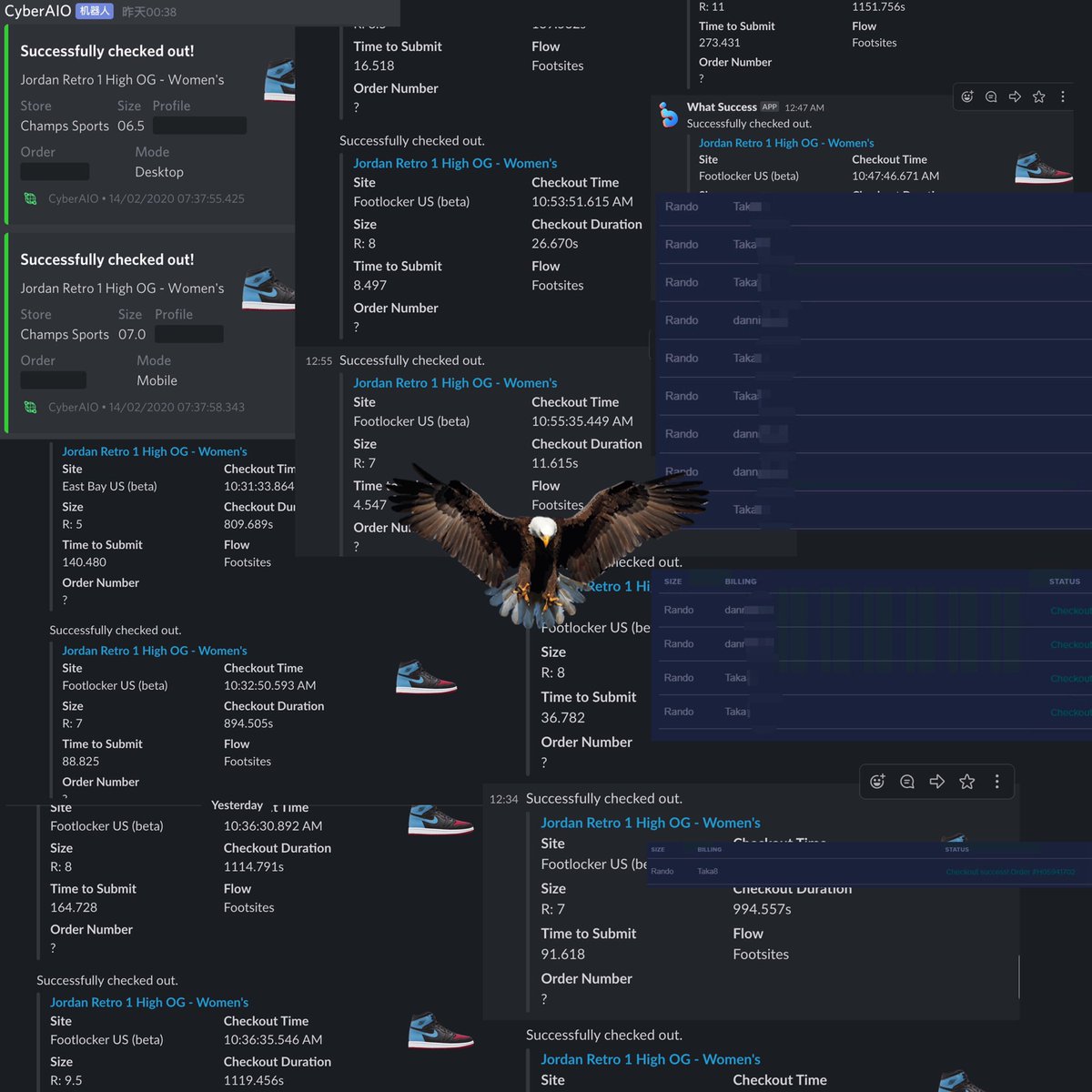Open three-dot menu above 12:34 message

coord(997,782)
